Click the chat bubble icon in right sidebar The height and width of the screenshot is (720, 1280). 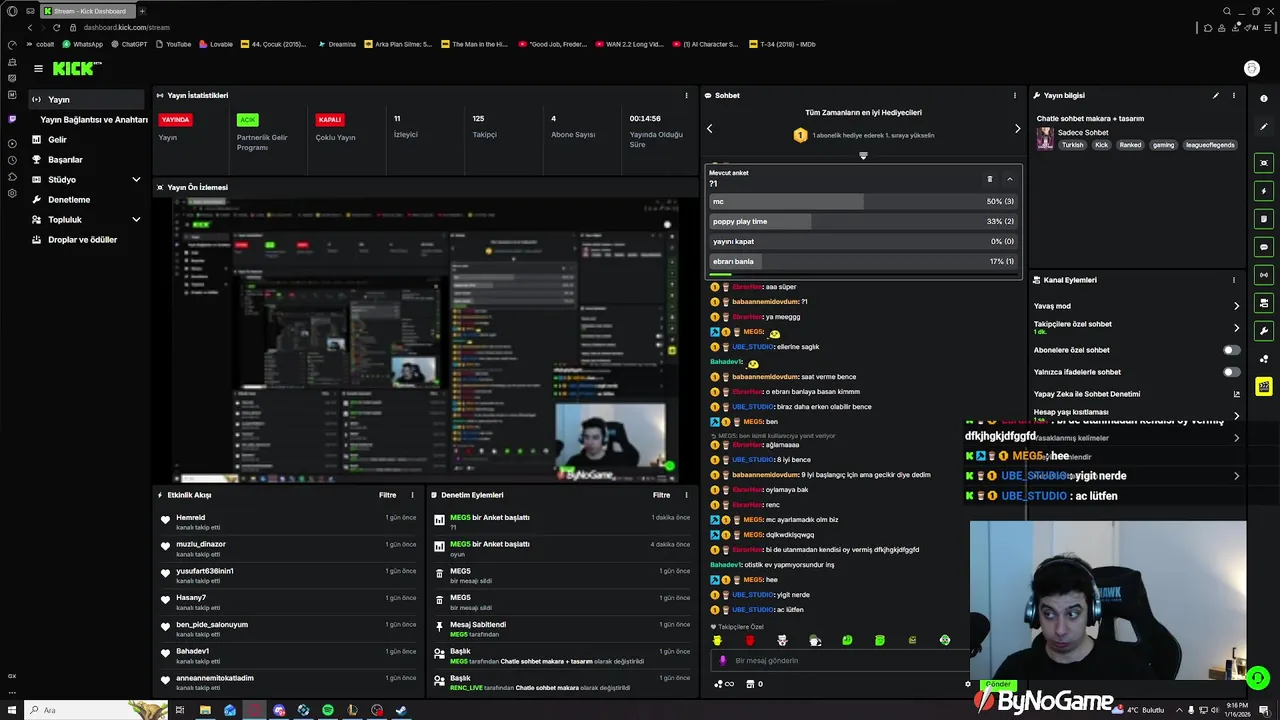point(1264,247)
